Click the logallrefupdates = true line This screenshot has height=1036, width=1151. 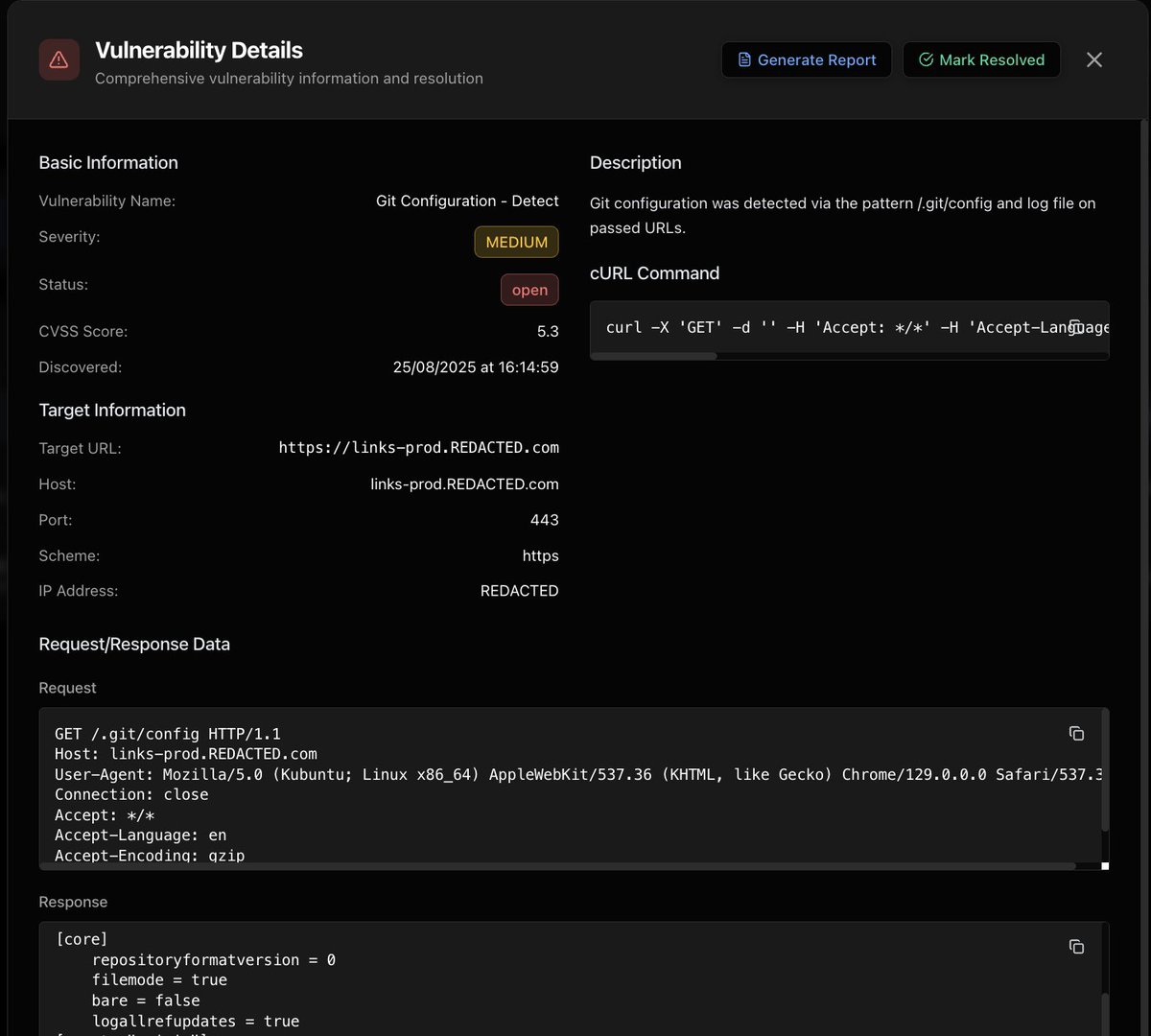click(x=196, y=1022)
